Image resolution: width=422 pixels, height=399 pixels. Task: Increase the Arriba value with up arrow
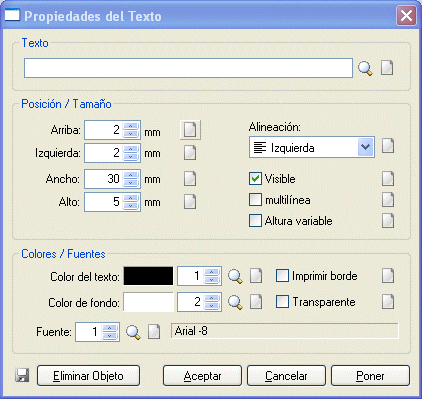(131, 126)
